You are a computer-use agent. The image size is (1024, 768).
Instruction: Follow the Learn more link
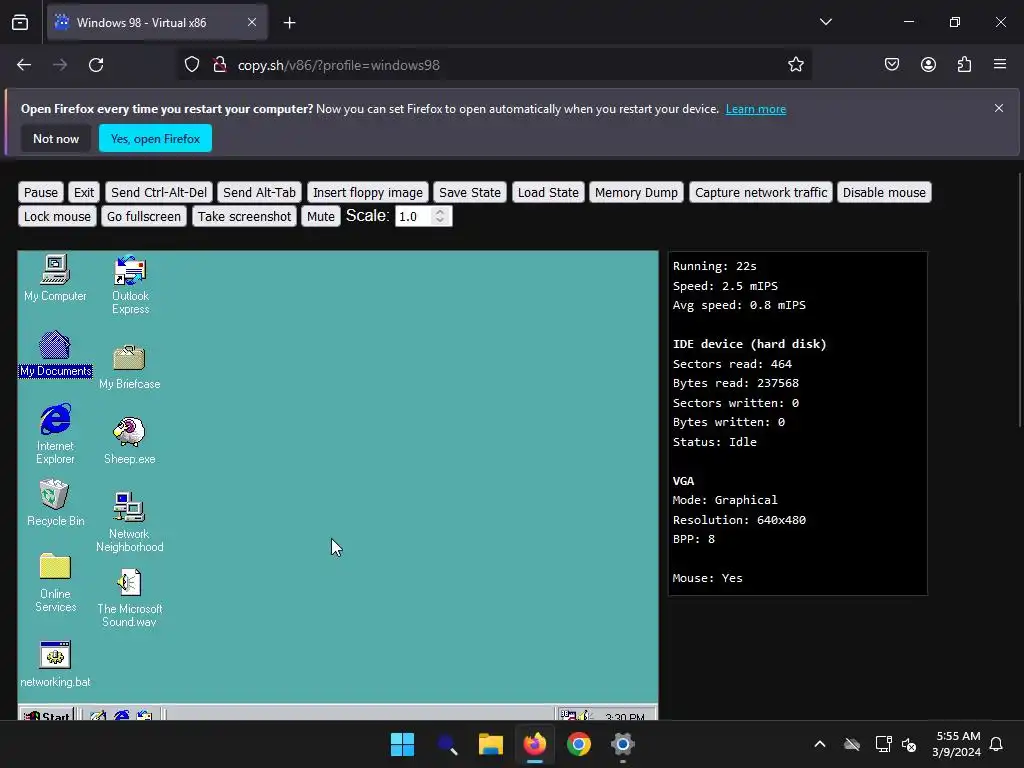pyautogui.click(x=756, y=109)
